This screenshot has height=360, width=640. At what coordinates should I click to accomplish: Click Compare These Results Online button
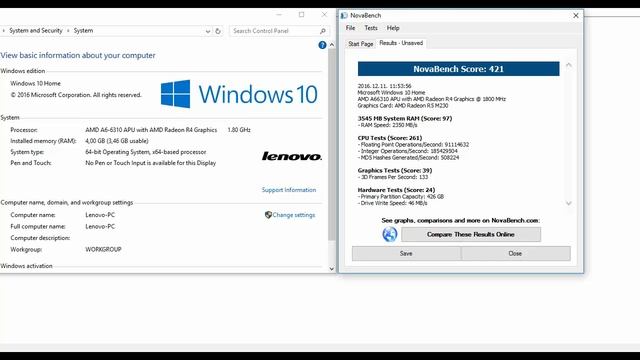coord(471,234)
